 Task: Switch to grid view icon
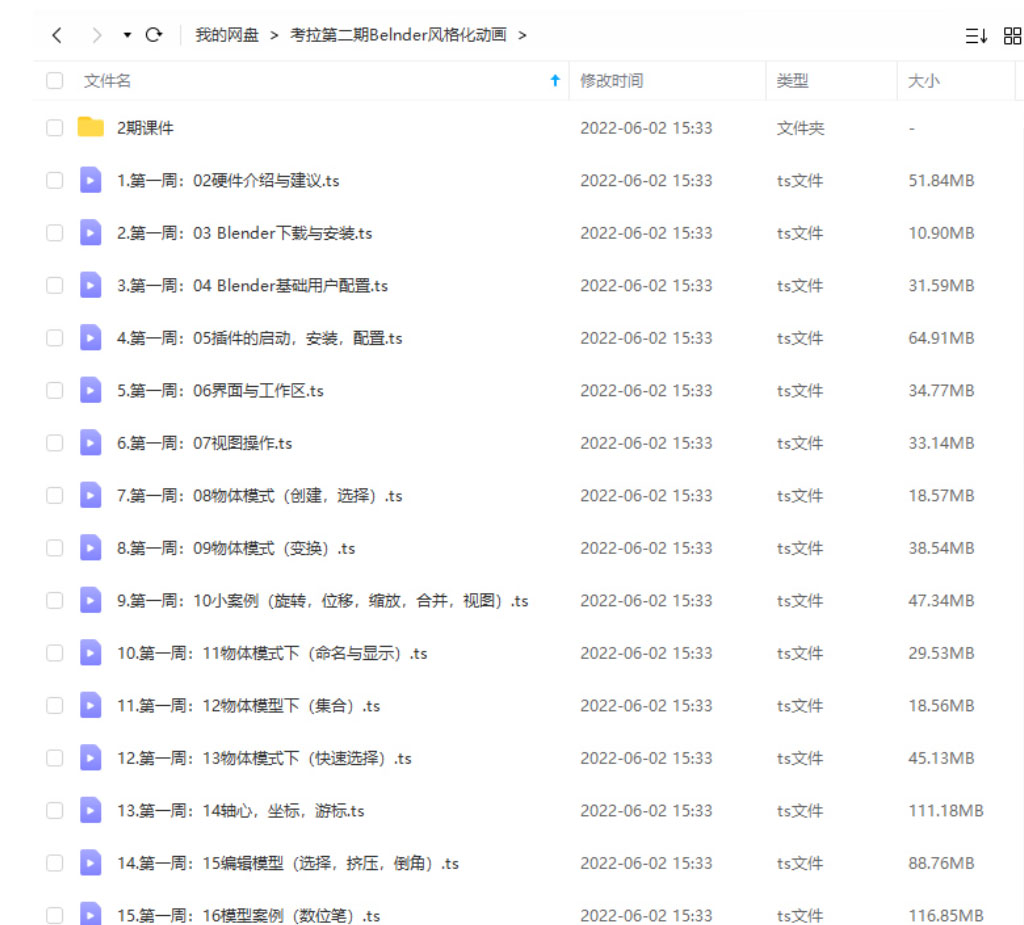(1012, 35)
